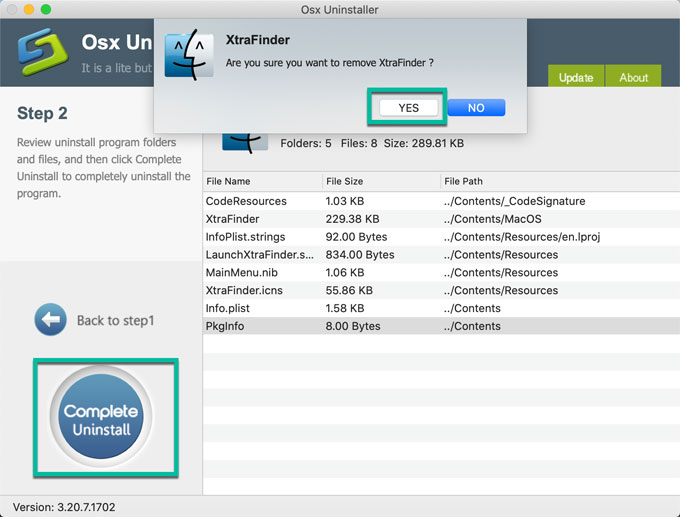Click the green window zoom button

point(47,9)
